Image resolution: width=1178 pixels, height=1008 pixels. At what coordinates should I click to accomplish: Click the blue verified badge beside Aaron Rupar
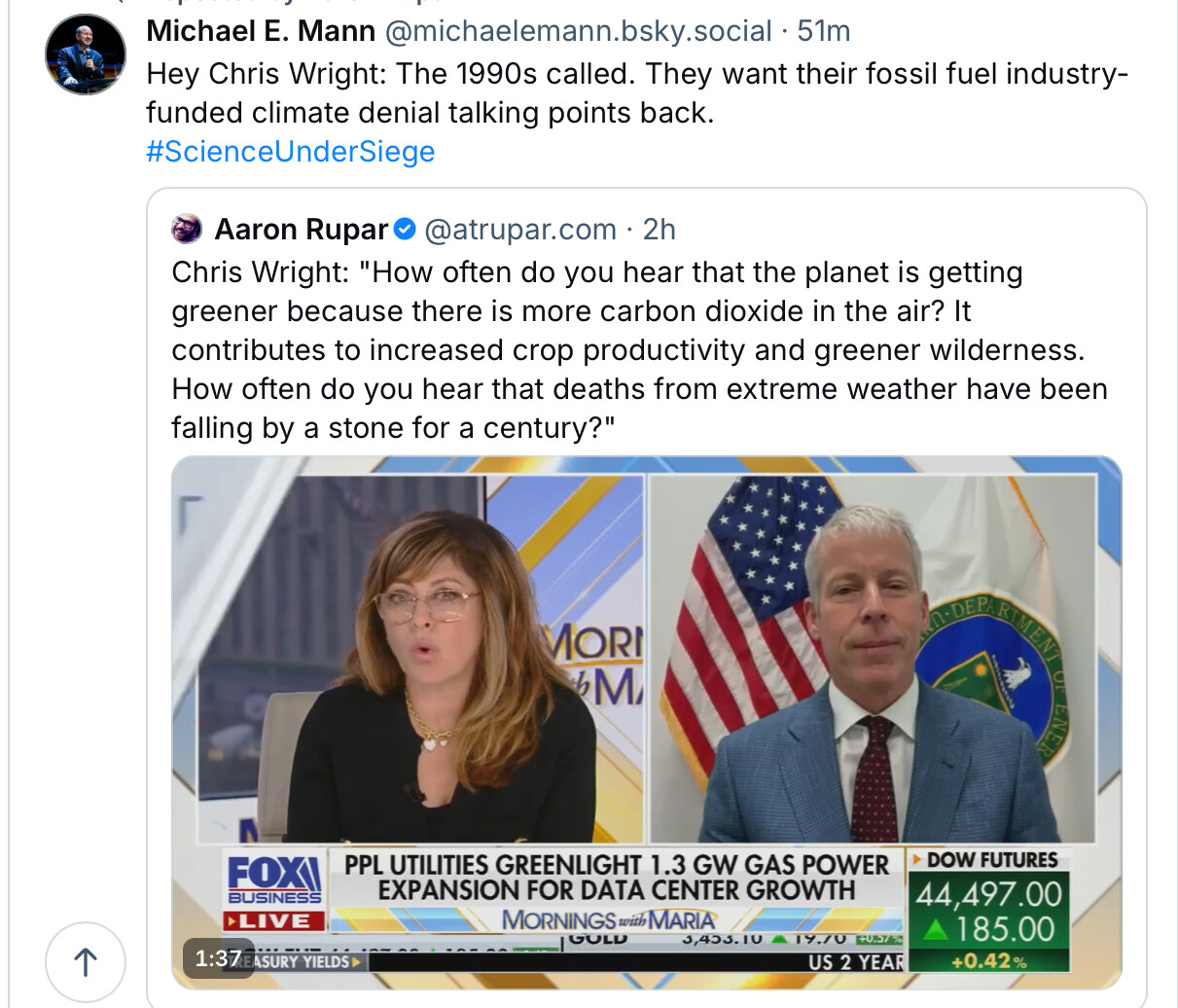406,230
